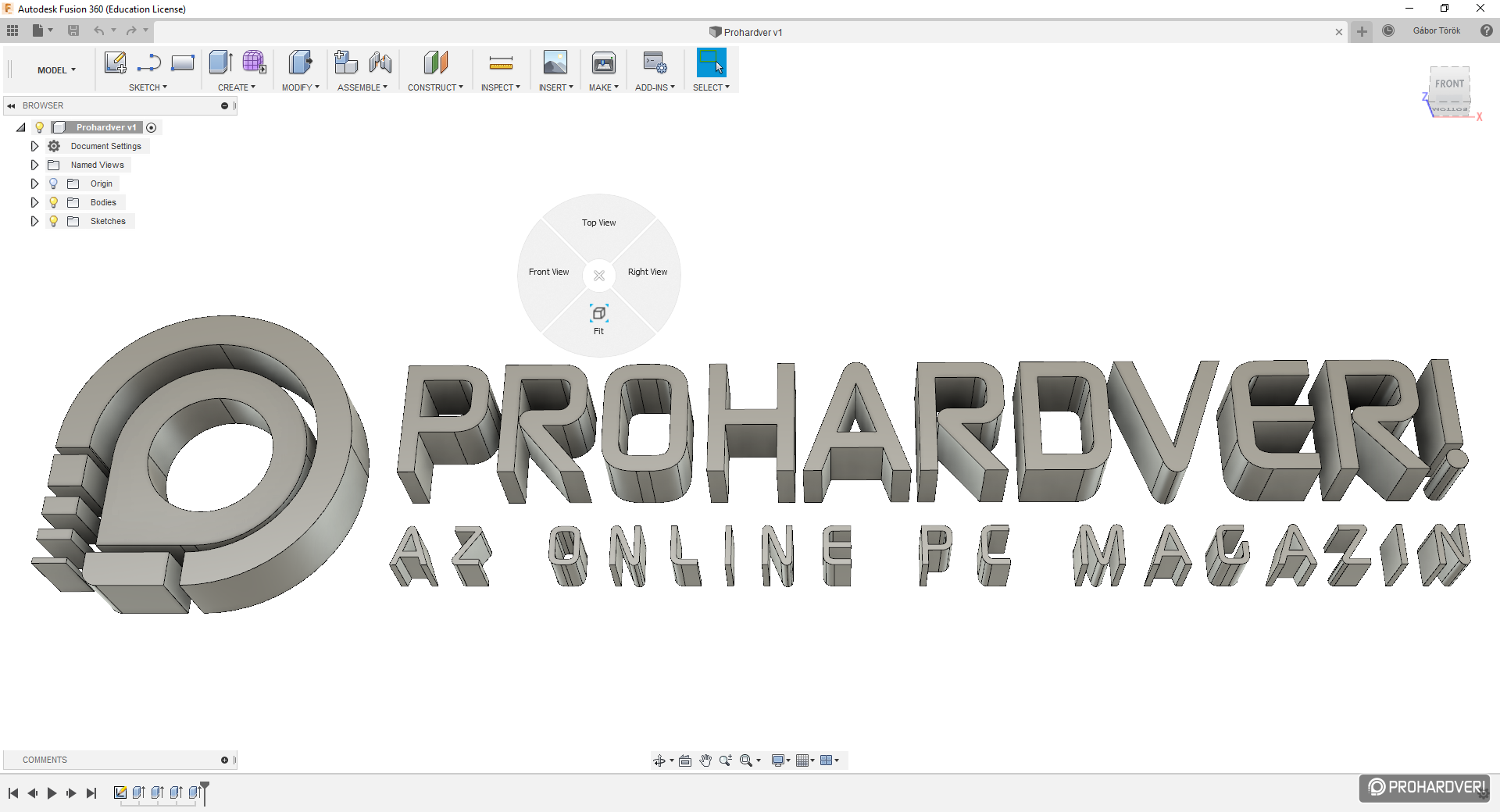Open the CREATE menu
Image resolution: width=1500 pixels, height=812 pixels.
[x=237, y=87]
